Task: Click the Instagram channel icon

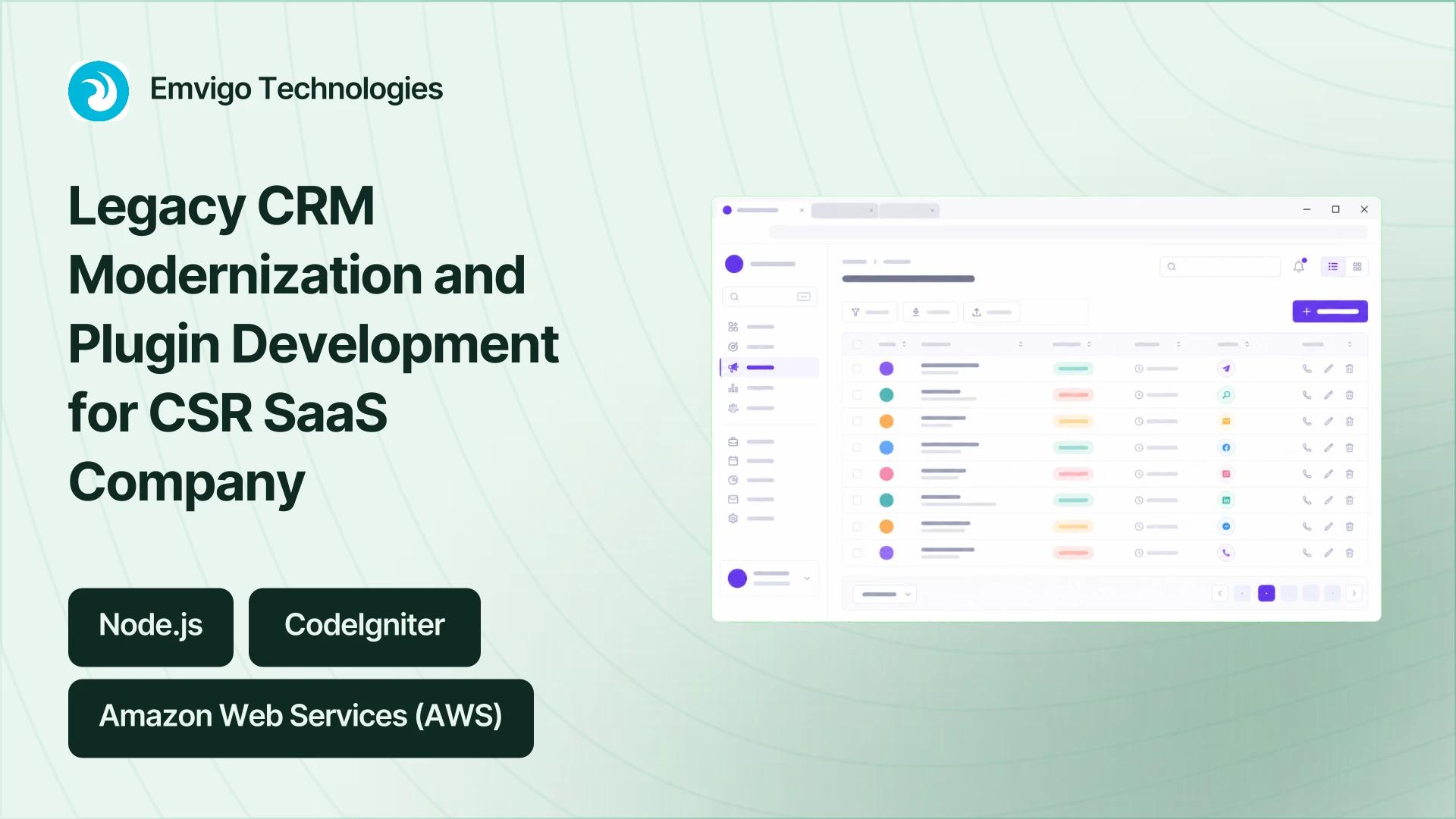Action: click(1226, 474)
